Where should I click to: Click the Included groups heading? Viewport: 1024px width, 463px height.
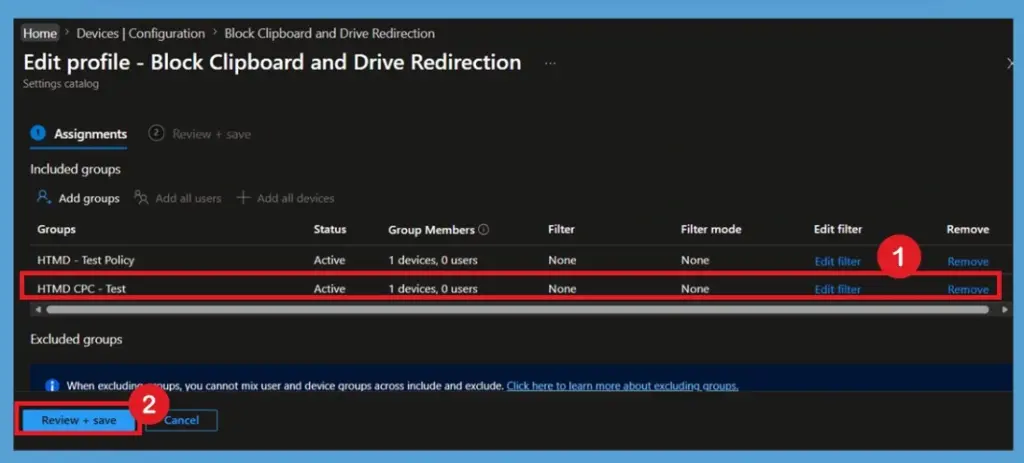tap(75, 169)
